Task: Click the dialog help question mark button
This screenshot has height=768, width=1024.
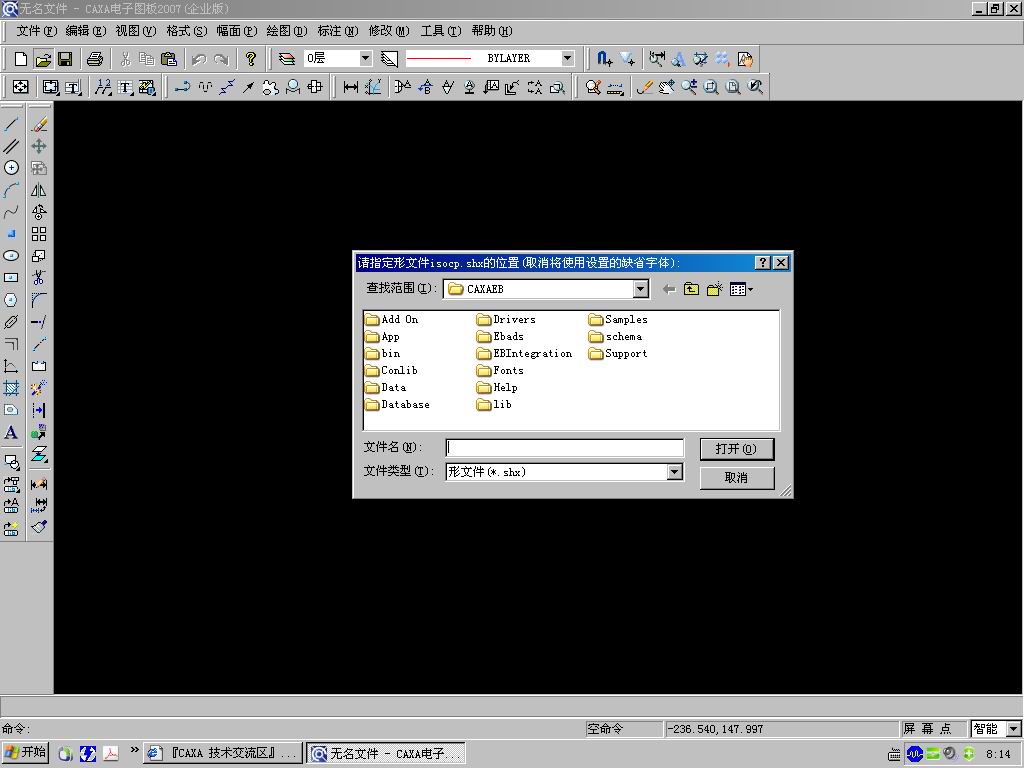Action: point(762,263)
